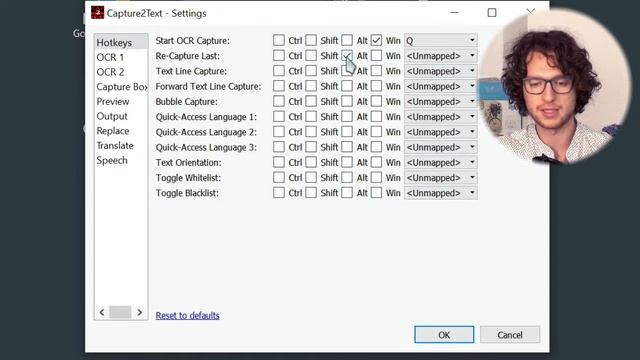Enable Win for Text Orientation
The width and height of the screenshot is (640, 360).
[x=376, y=162]
